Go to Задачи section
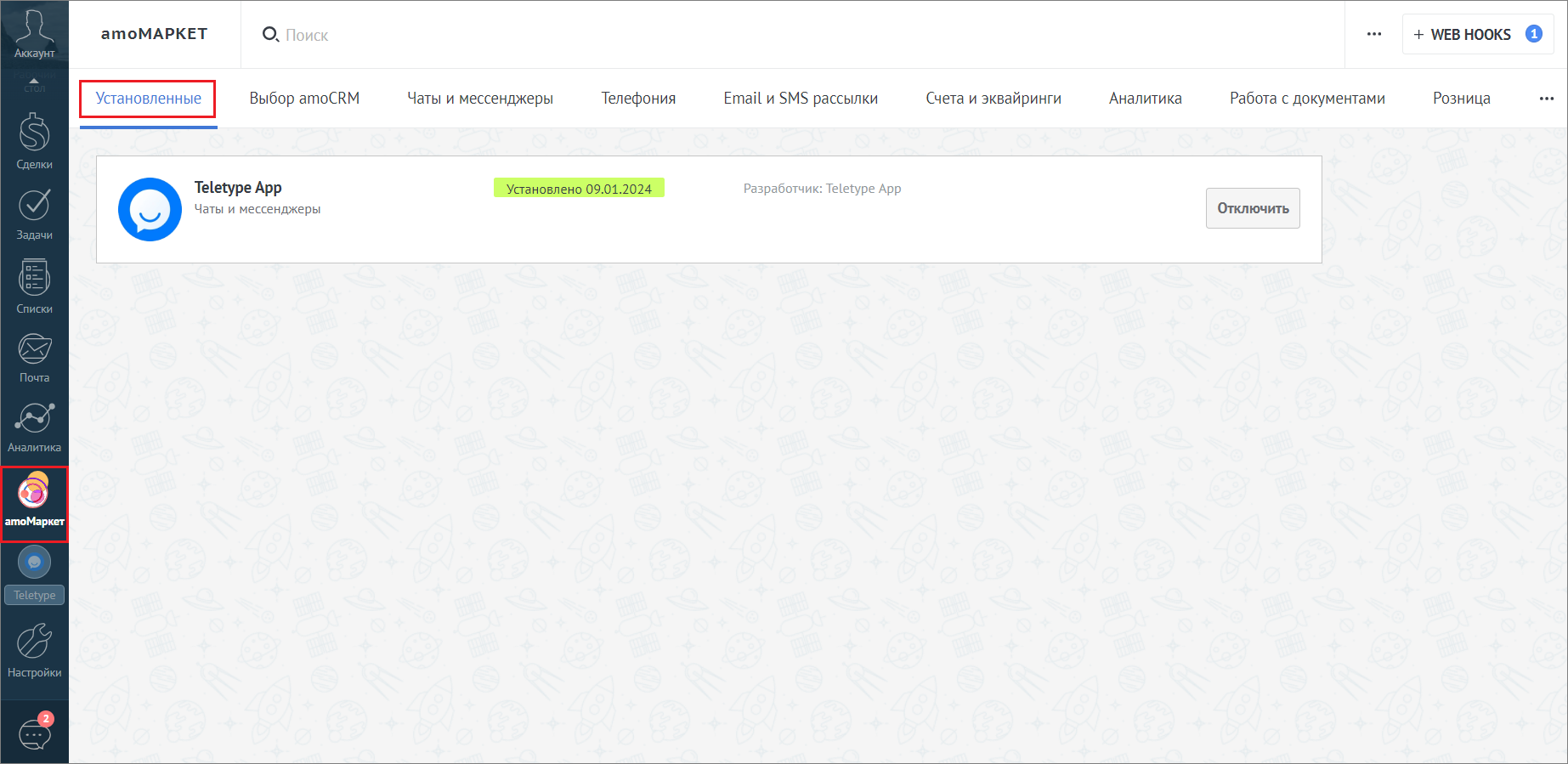Viewport: 1568px width, 764px height. [x=34, y=214]
